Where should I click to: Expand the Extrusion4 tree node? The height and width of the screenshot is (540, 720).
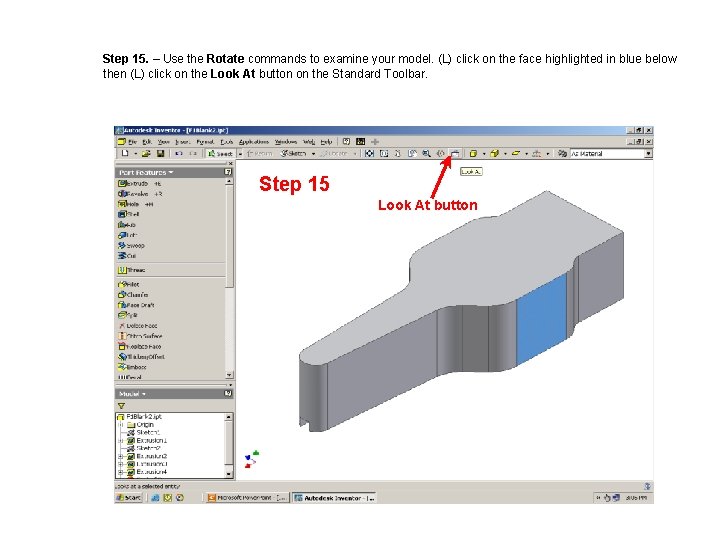[x=121, y=472]
